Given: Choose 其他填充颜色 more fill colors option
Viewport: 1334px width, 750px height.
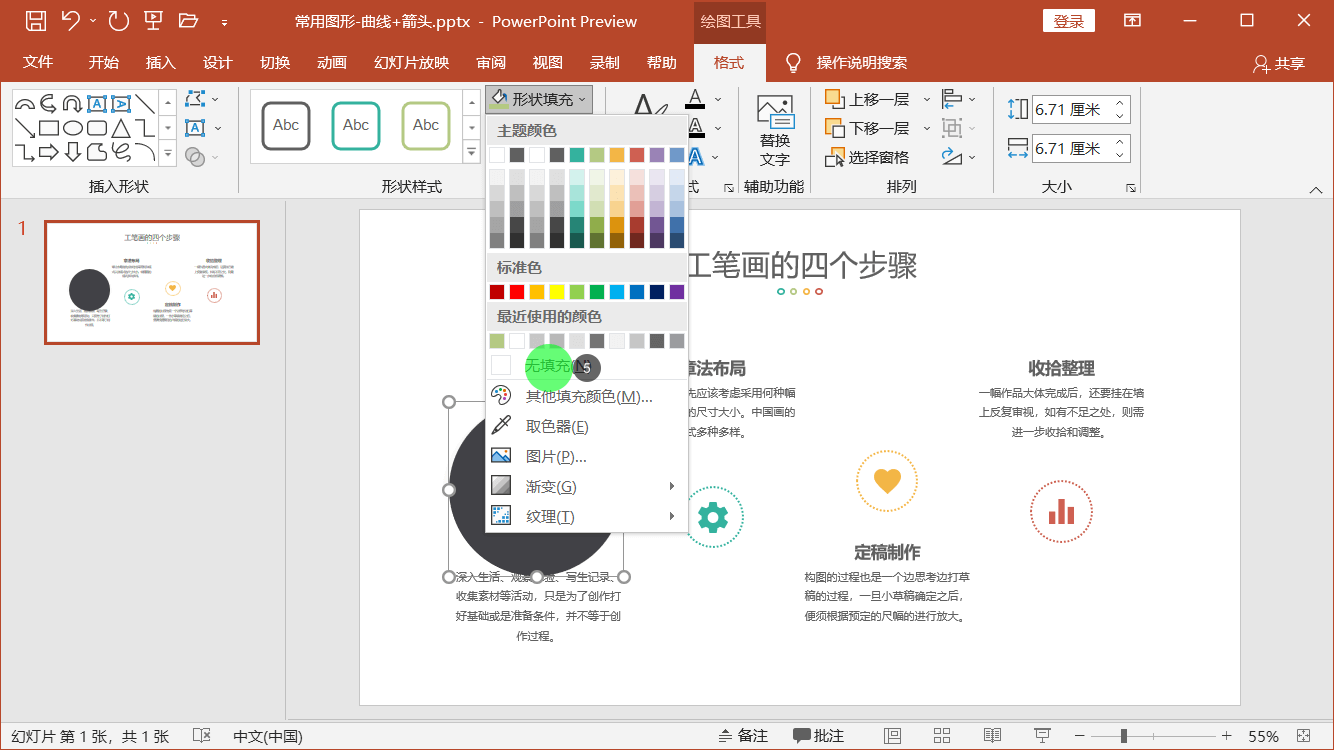Looking at the screenshot, I should pyautogui.click(x=587, y=396).
